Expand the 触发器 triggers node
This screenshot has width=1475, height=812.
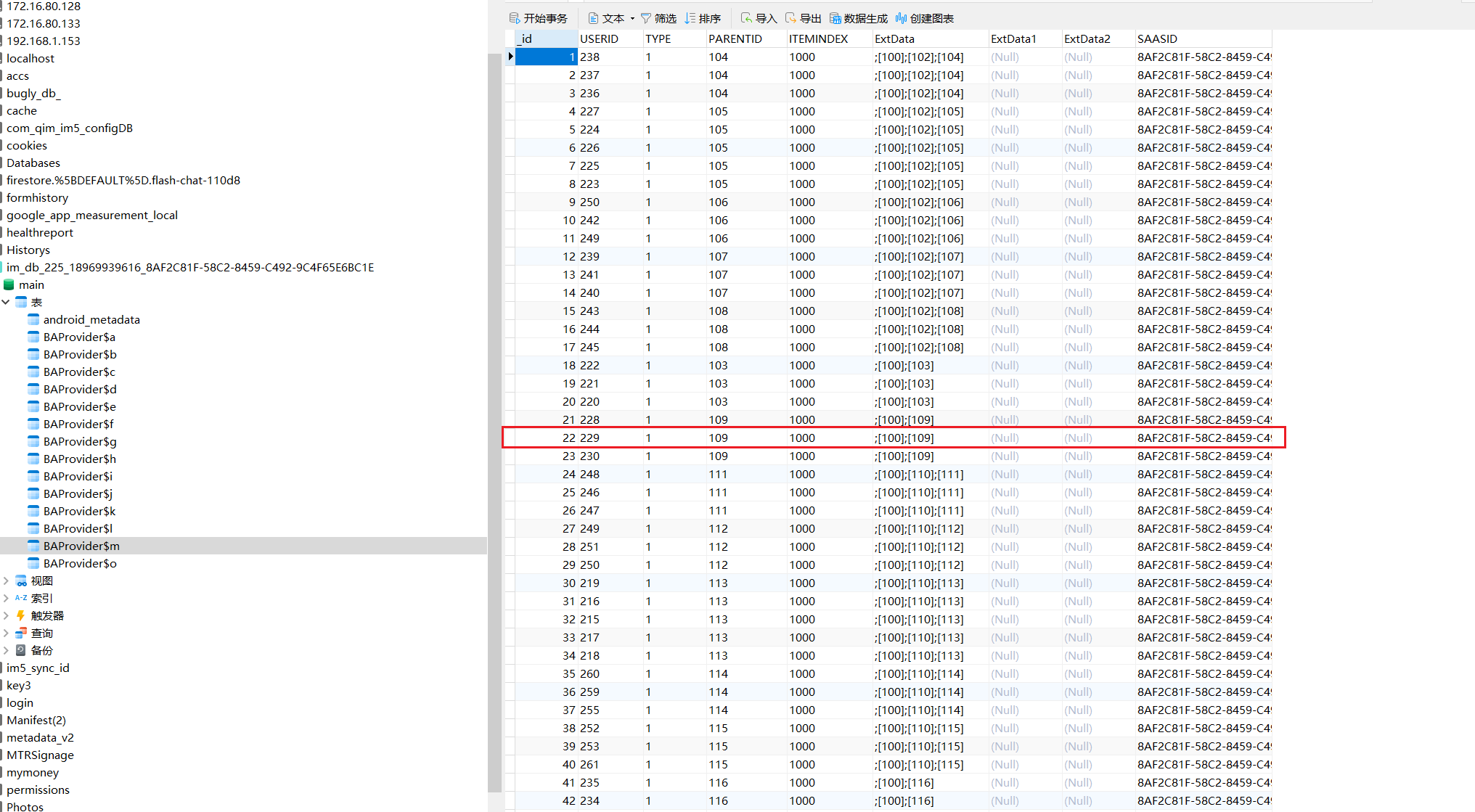(6, 615)
